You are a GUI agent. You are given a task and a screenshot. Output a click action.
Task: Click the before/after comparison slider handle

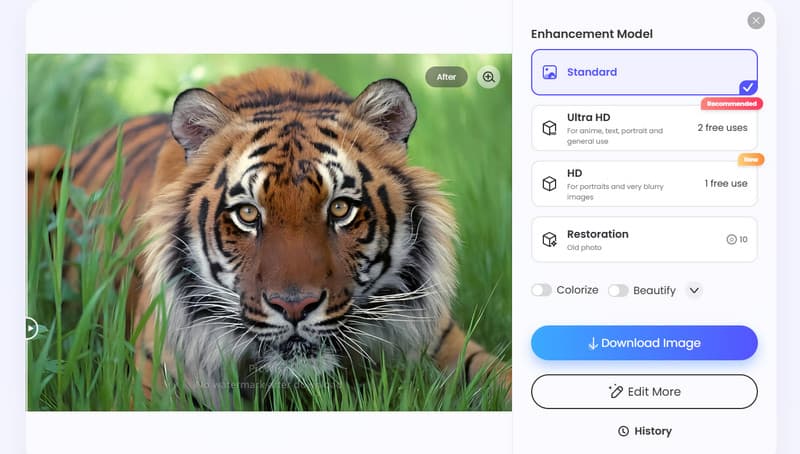[x=31, y=328]
